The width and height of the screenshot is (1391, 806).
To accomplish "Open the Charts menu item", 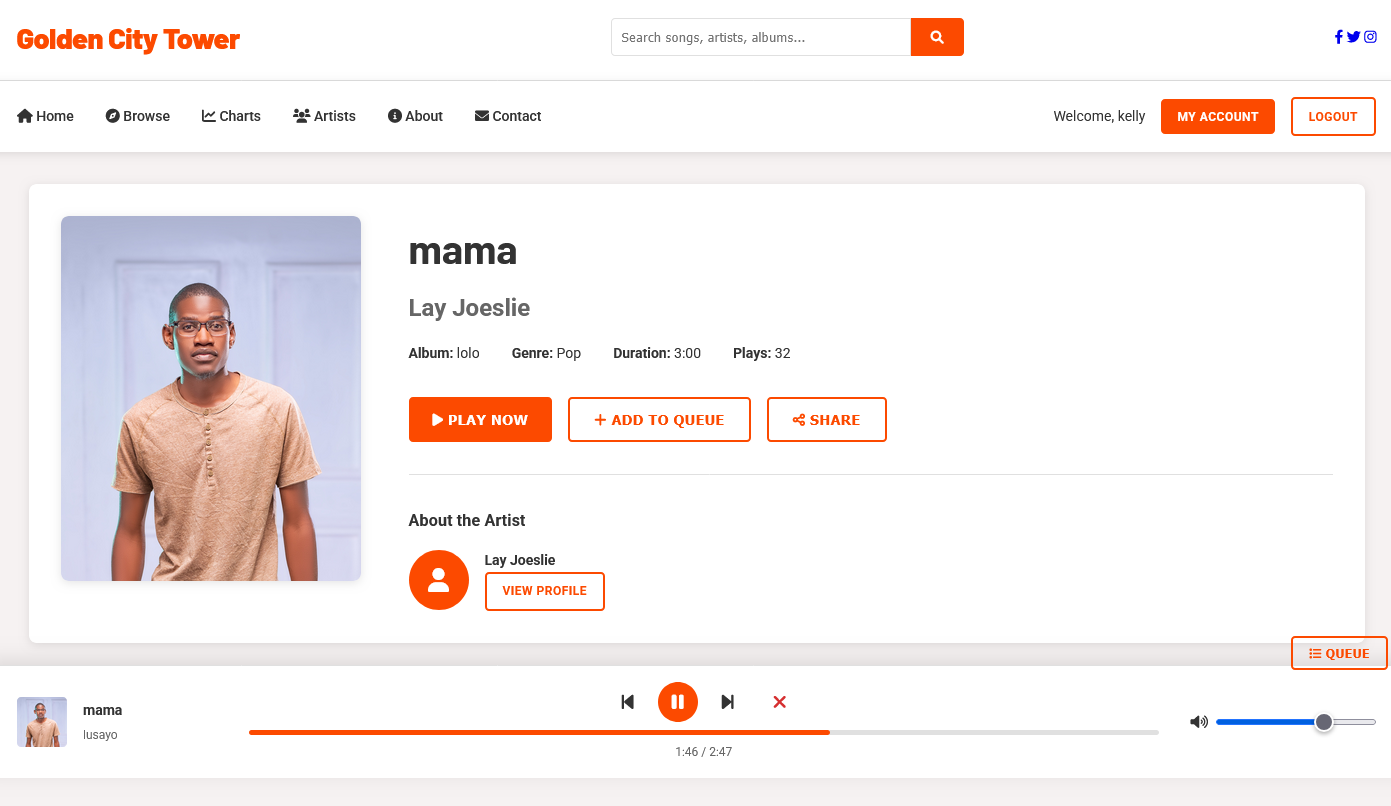I will [231, 116].
